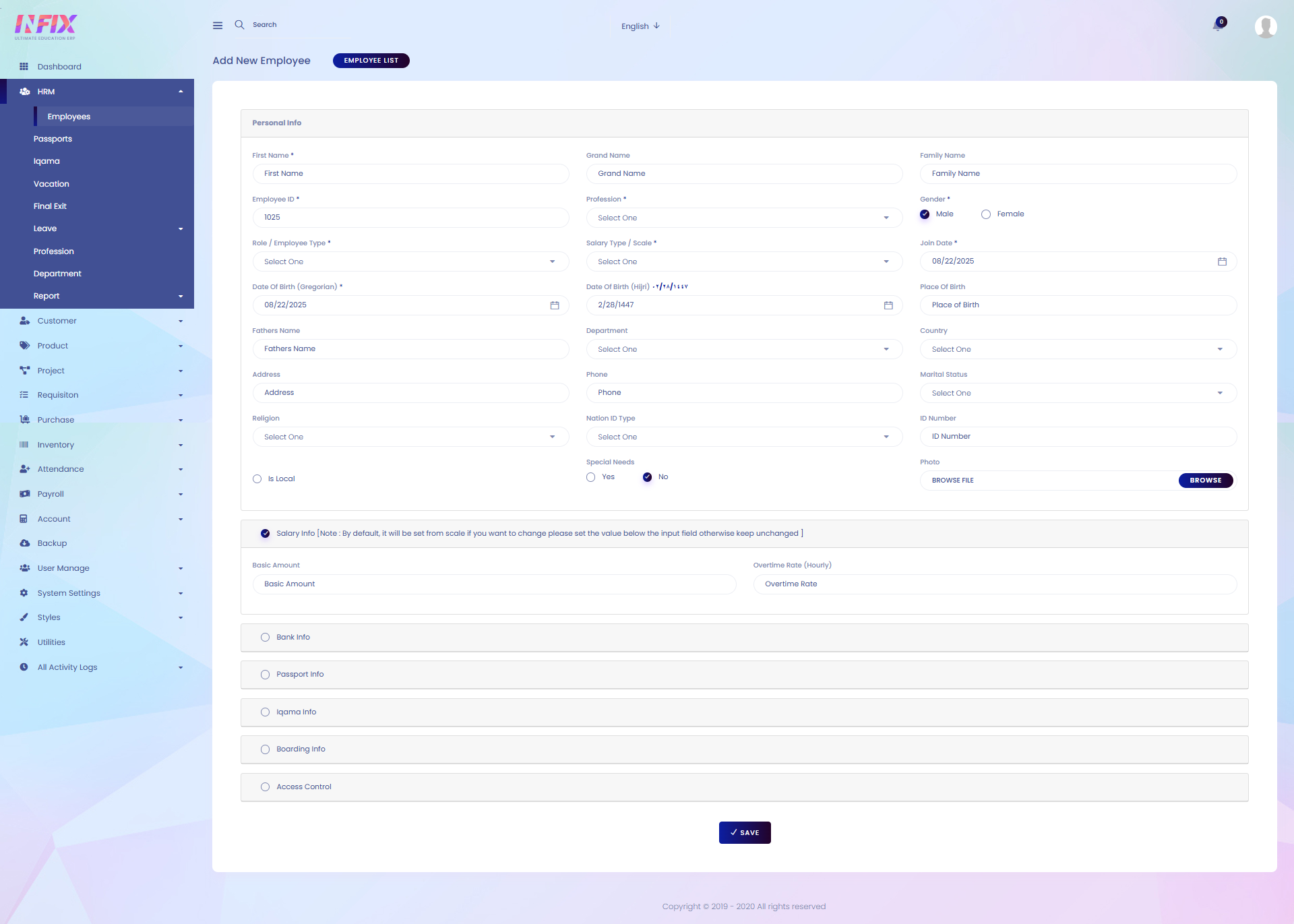
Task: Select Yes for Special Needs
Action: coord(591,477)
